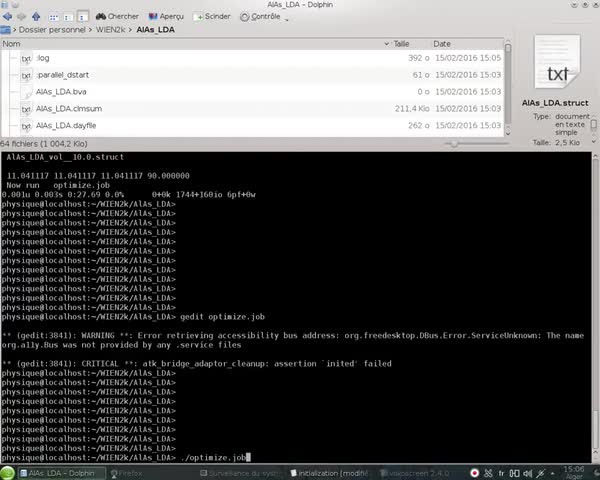Viewport: 600px width, 480px height.
Task: Click the pin icon in title bar
Action: (15, 5)
